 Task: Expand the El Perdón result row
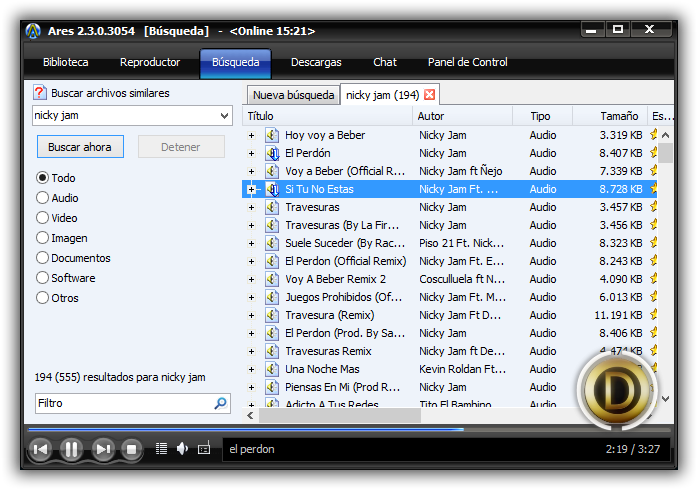pyautogui.click(x=252, y=153)
